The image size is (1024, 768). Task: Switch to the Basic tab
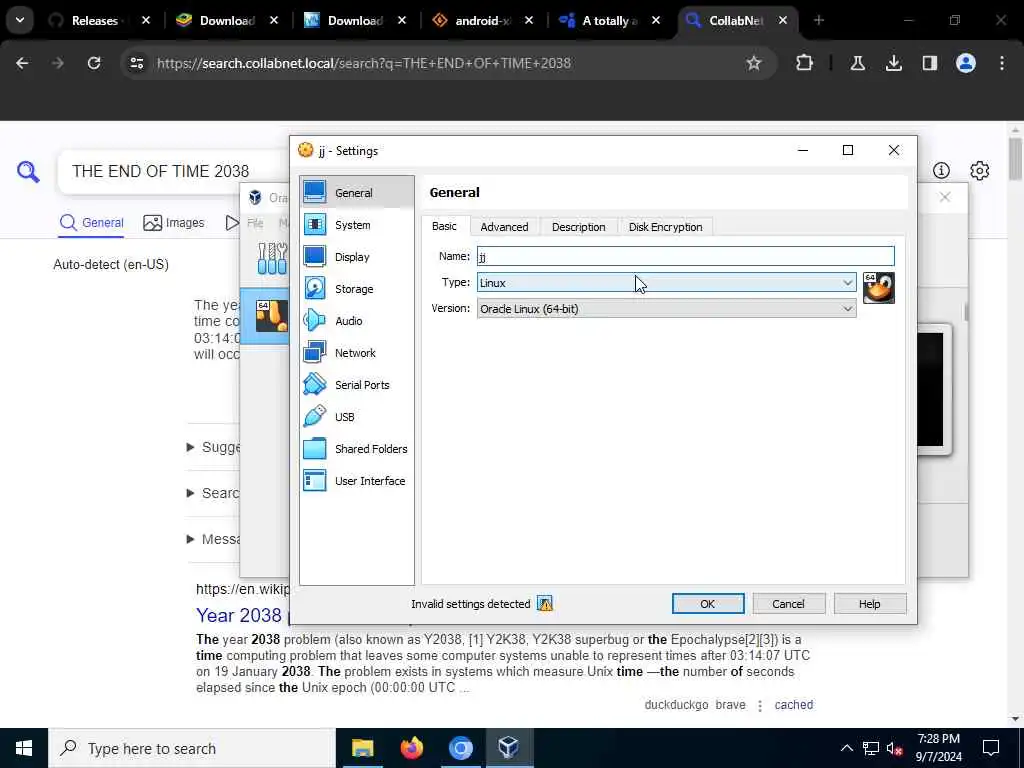pos(444,226)
